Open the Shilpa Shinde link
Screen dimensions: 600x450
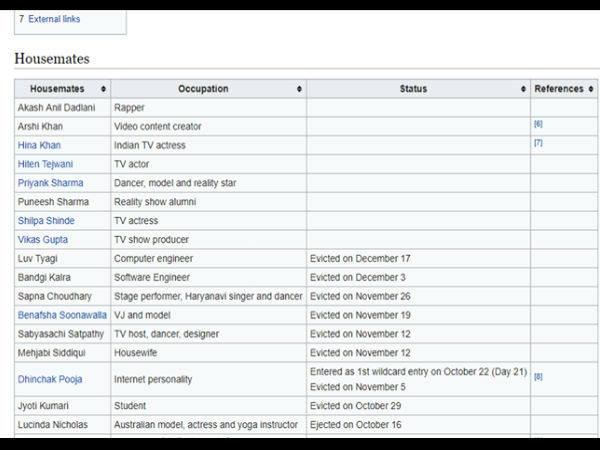[46, 221]
